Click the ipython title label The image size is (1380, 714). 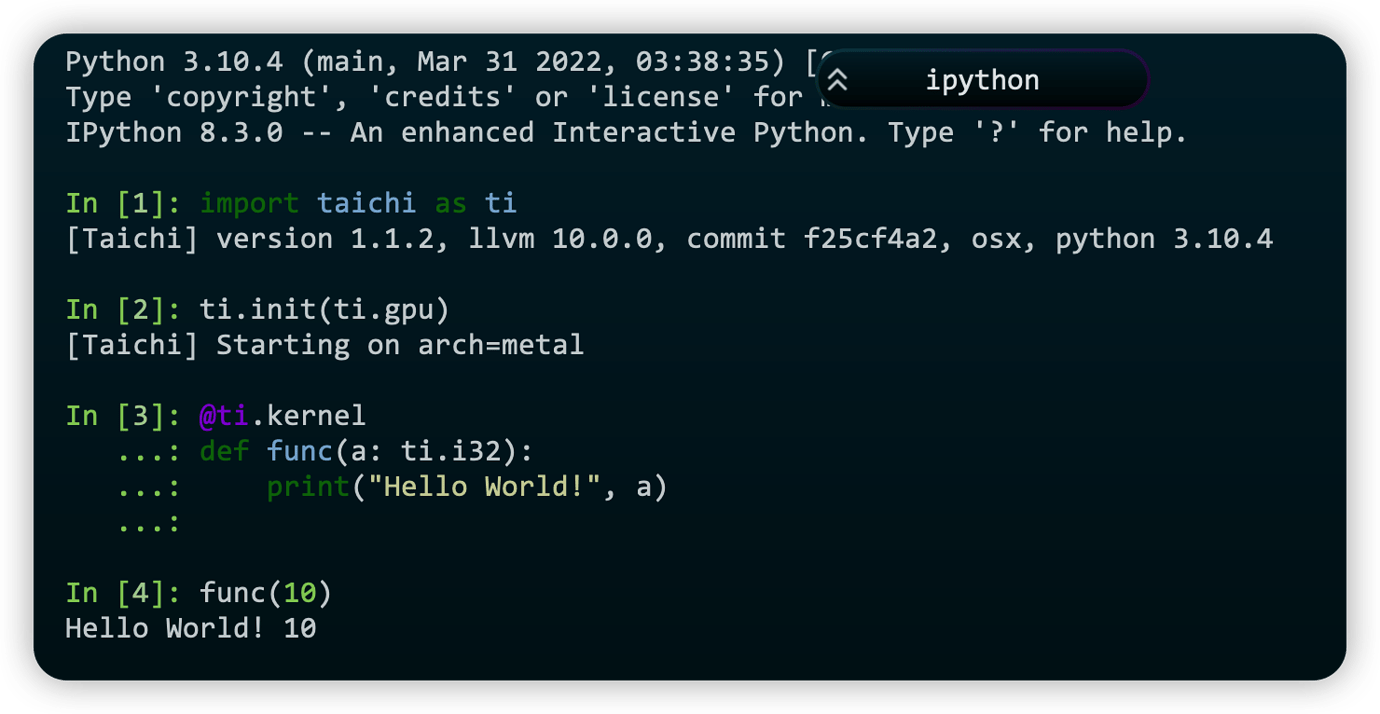pos(982,80)
